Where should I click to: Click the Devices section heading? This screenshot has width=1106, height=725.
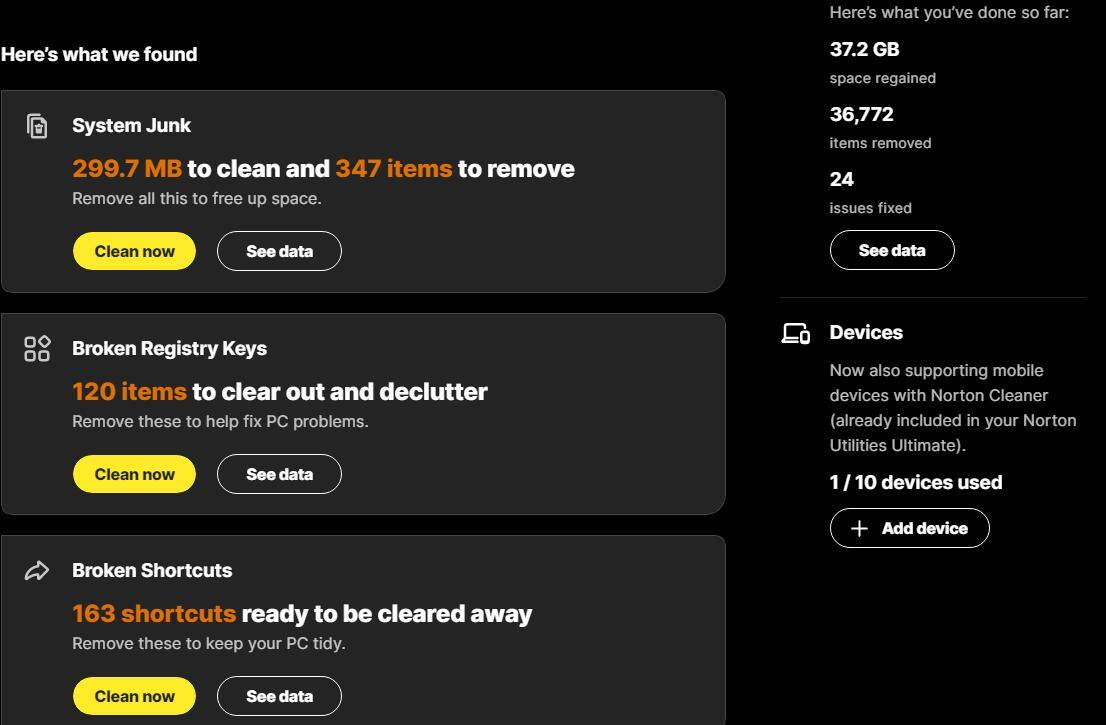[866, 332]
